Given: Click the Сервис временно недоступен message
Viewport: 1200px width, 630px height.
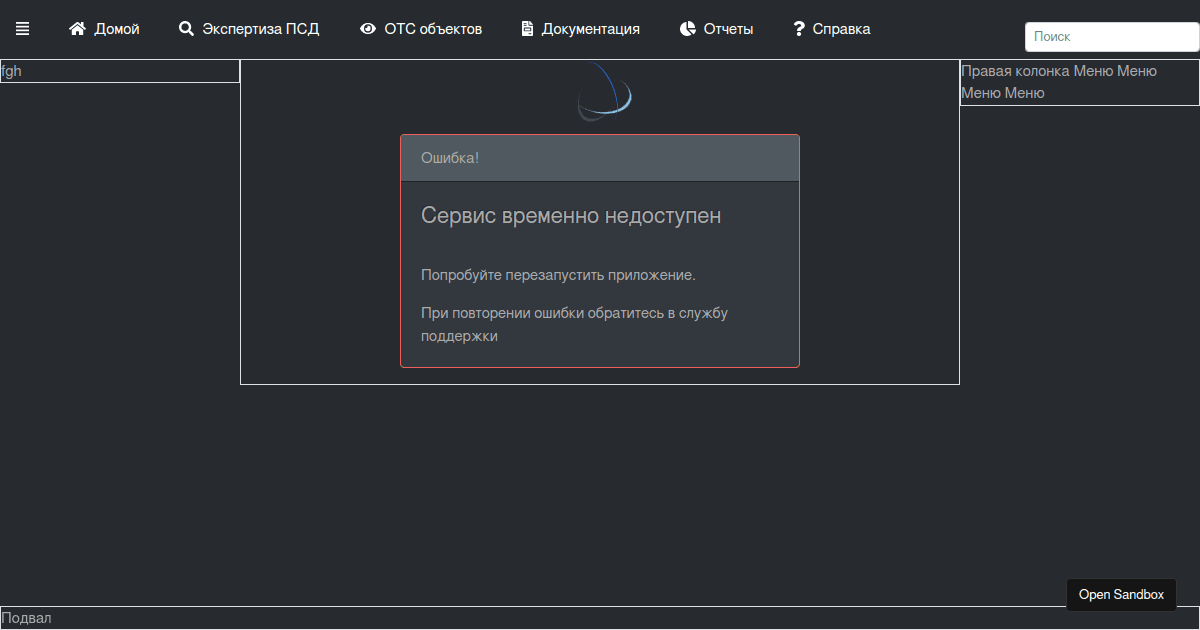Looking at the screenshot, I should click(x=572, y=215).
